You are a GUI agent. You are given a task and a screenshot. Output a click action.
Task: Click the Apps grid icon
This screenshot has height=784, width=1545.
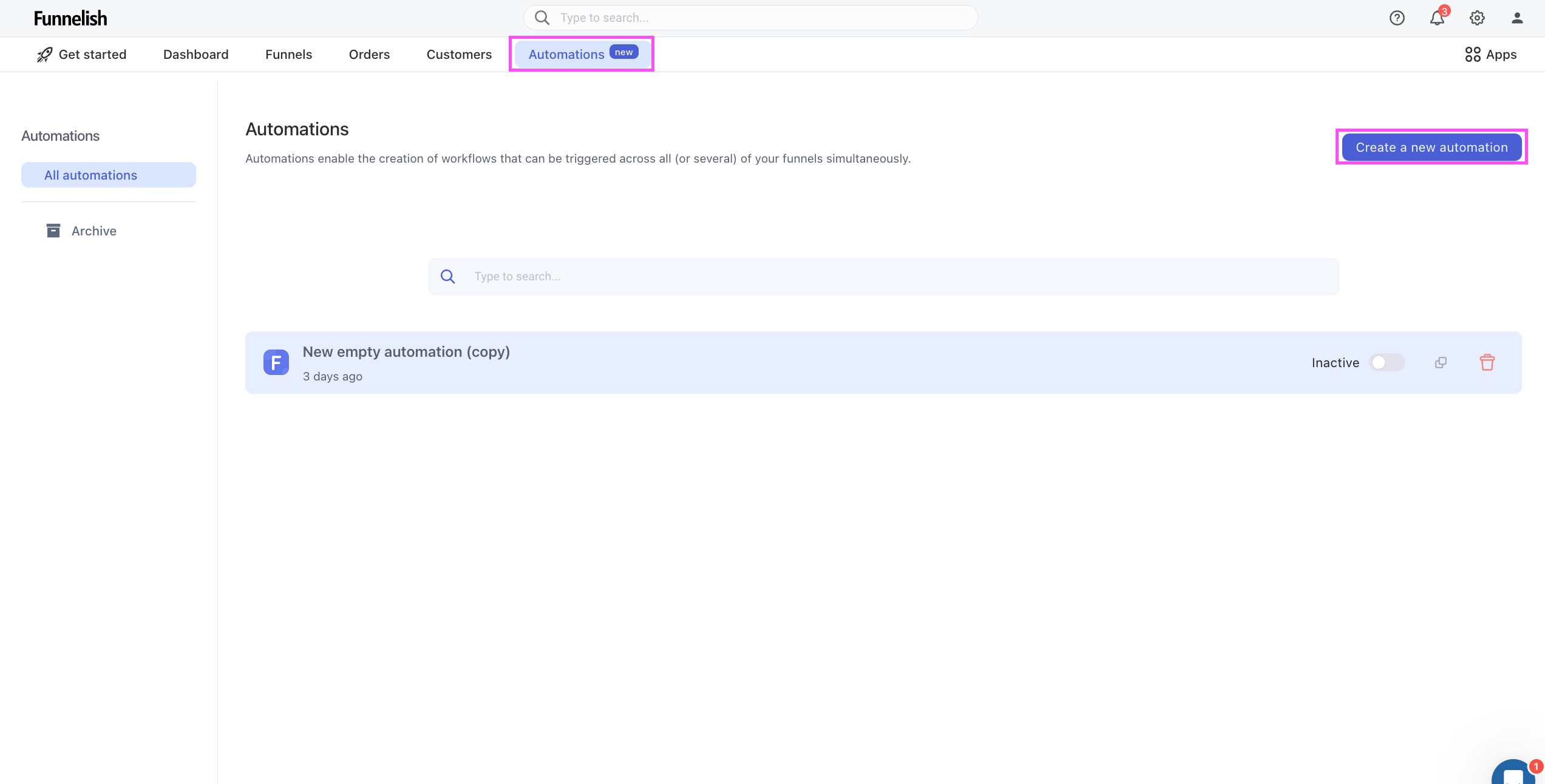1472,55
